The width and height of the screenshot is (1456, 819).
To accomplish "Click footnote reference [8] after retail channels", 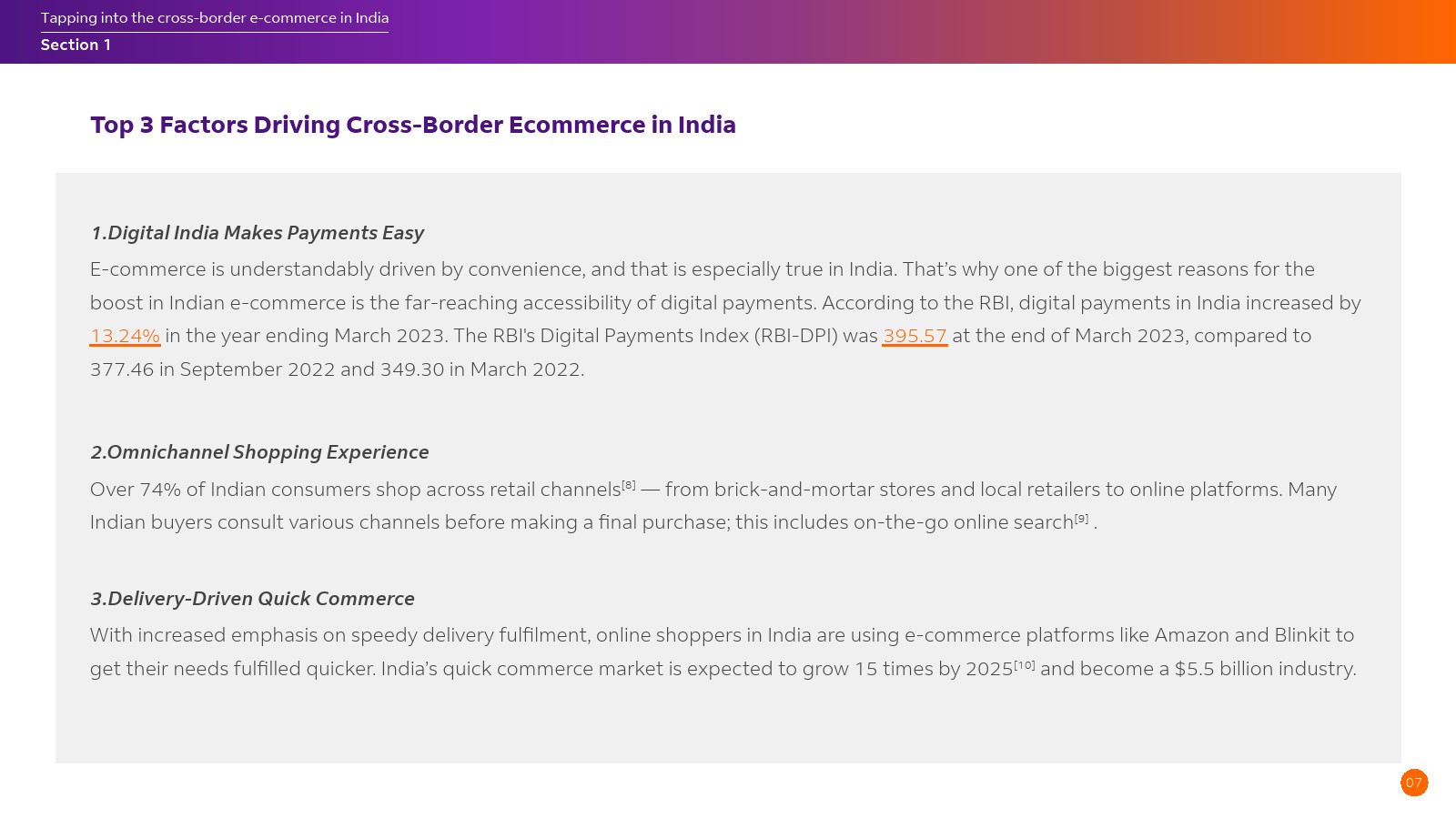I will (x=629, y=485).
